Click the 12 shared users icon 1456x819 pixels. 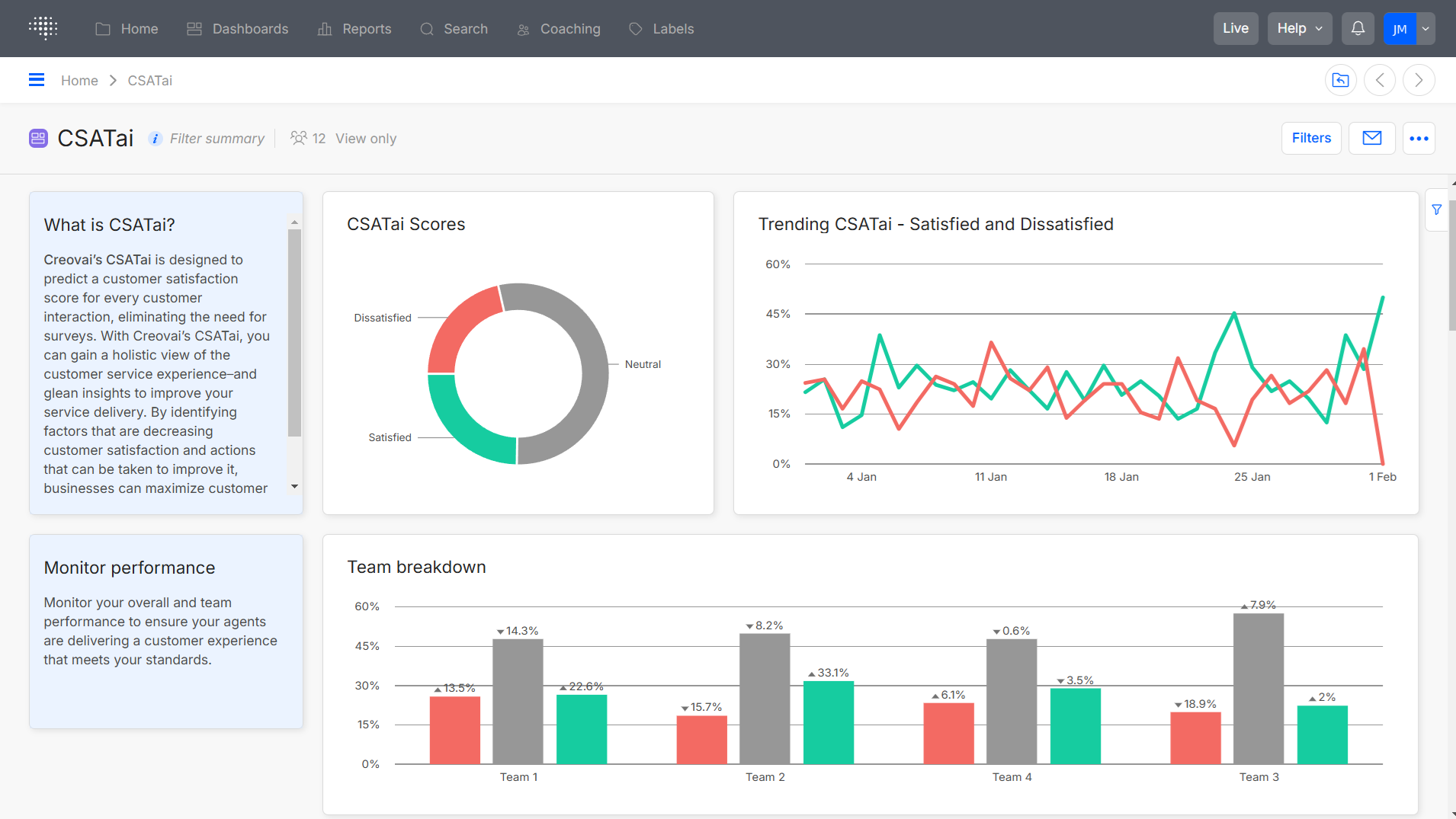tap(298, 138)
